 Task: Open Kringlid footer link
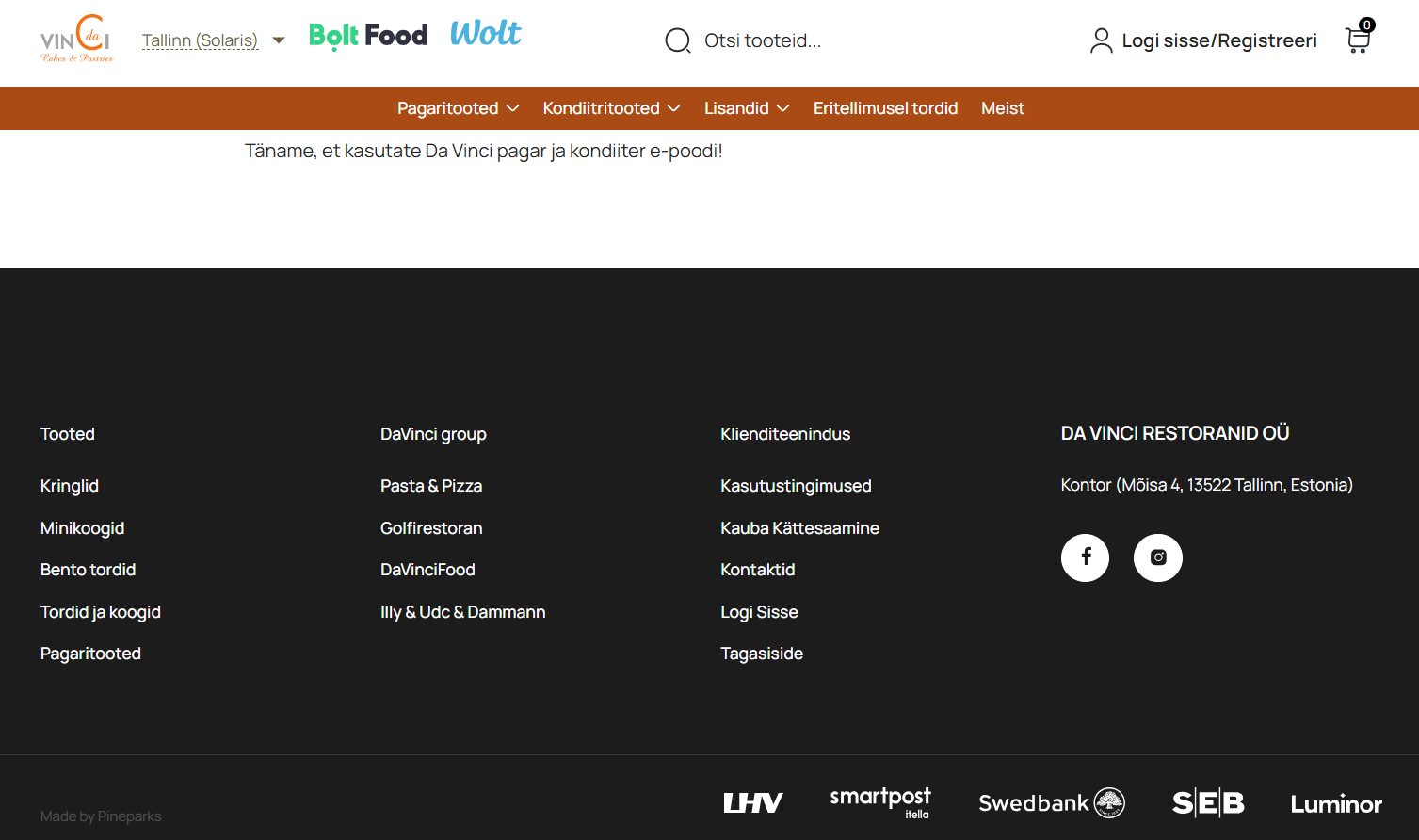click(x=70, y=486)
